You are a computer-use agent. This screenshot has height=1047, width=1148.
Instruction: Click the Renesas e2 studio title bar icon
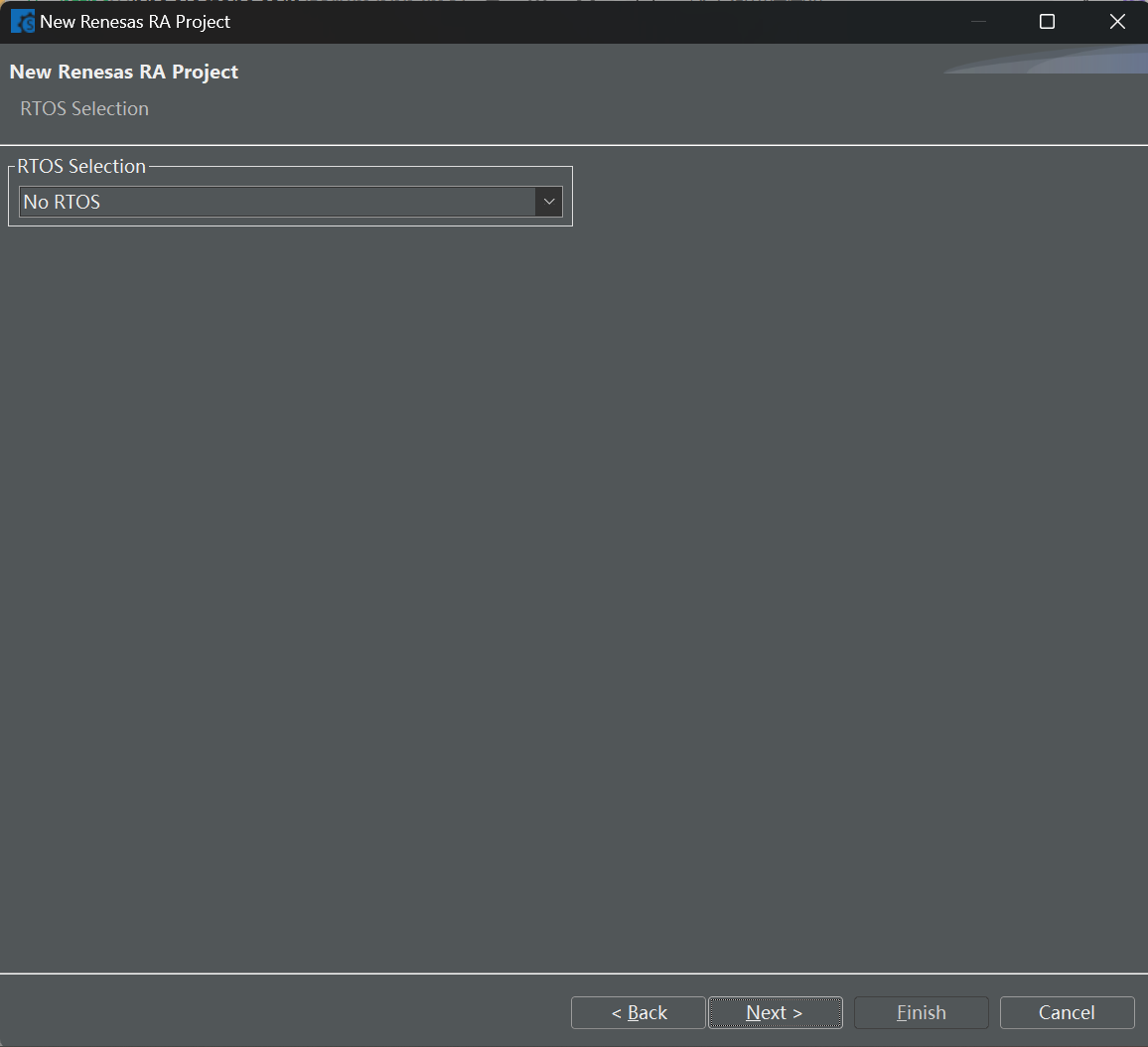[x=23, y=22]
